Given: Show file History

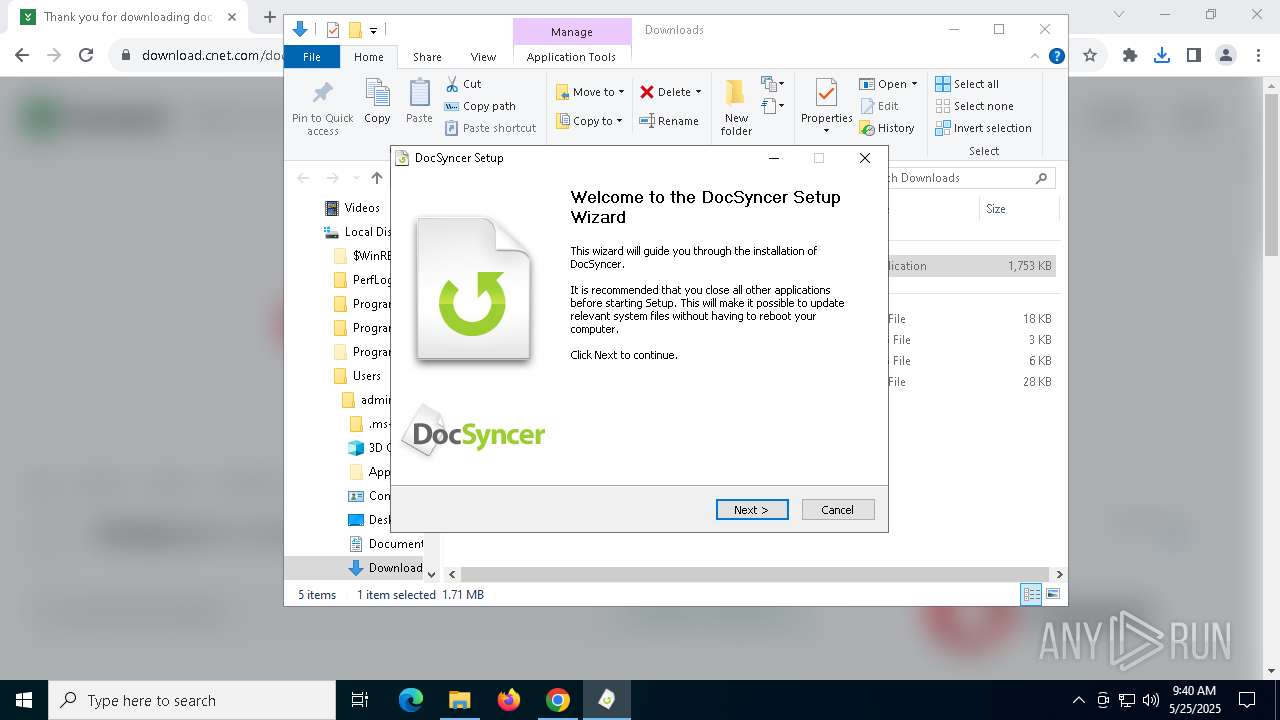Looking at the screenshot, I should [887, 128].
